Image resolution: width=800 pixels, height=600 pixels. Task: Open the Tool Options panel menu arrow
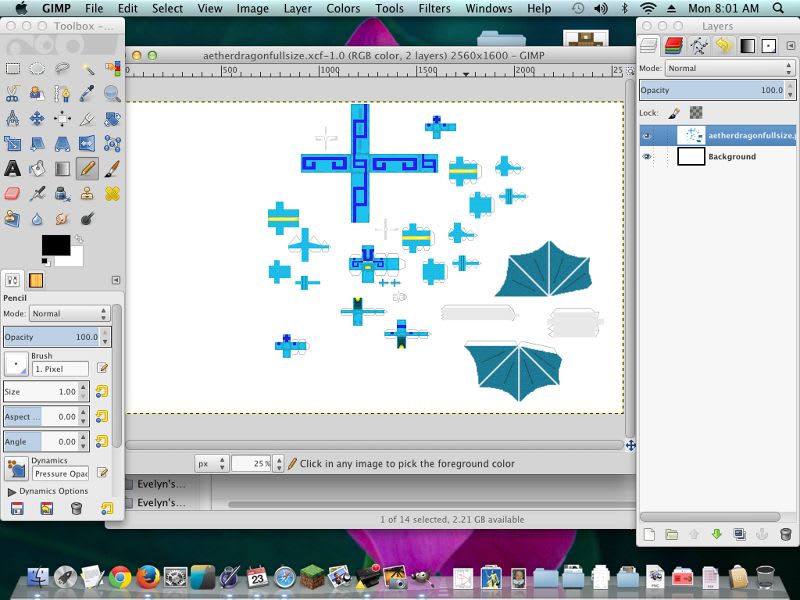(116, 280)
